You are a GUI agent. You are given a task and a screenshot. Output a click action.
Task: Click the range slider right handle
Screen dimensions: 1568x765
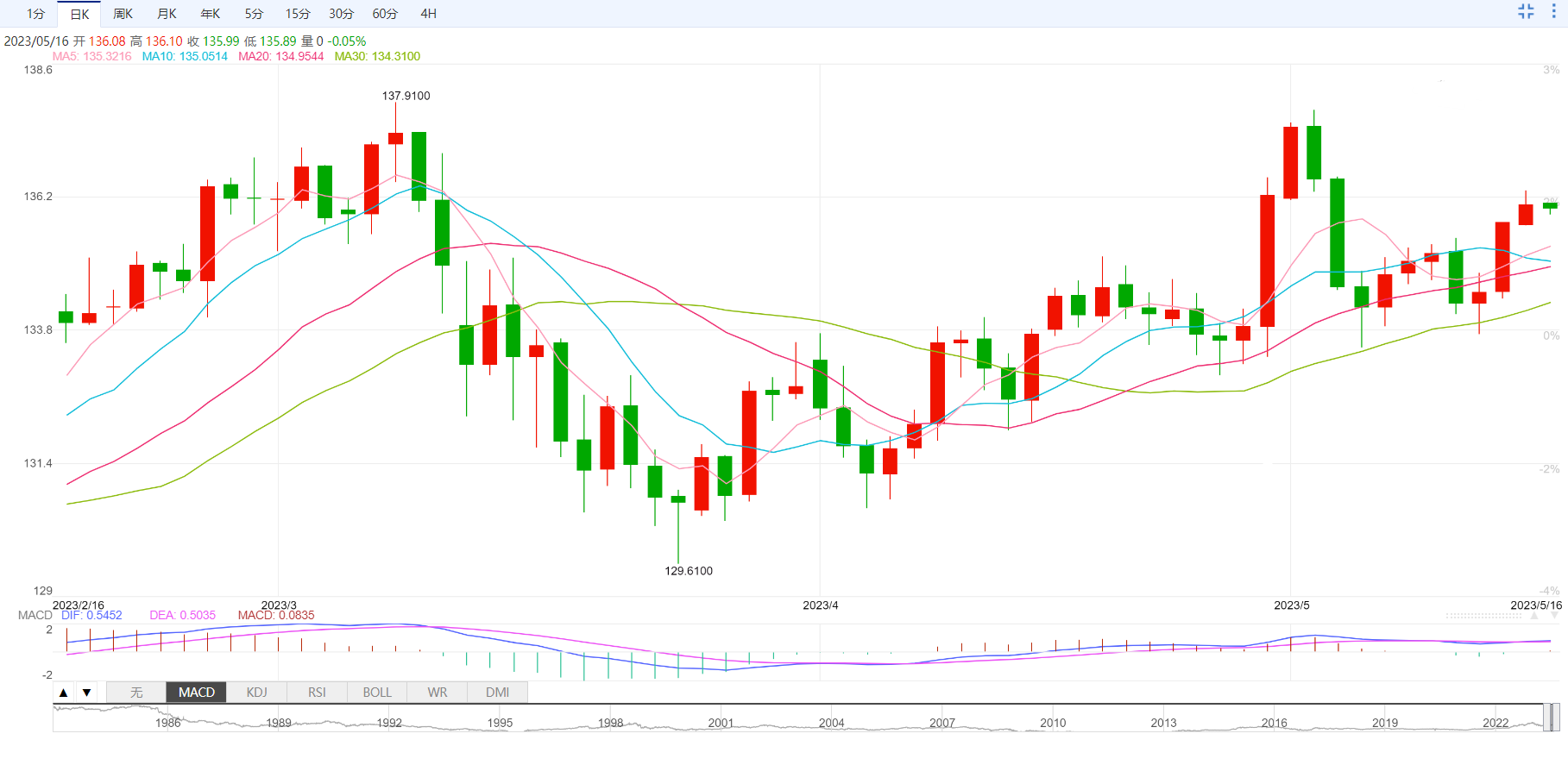(x=1556, y=718)
